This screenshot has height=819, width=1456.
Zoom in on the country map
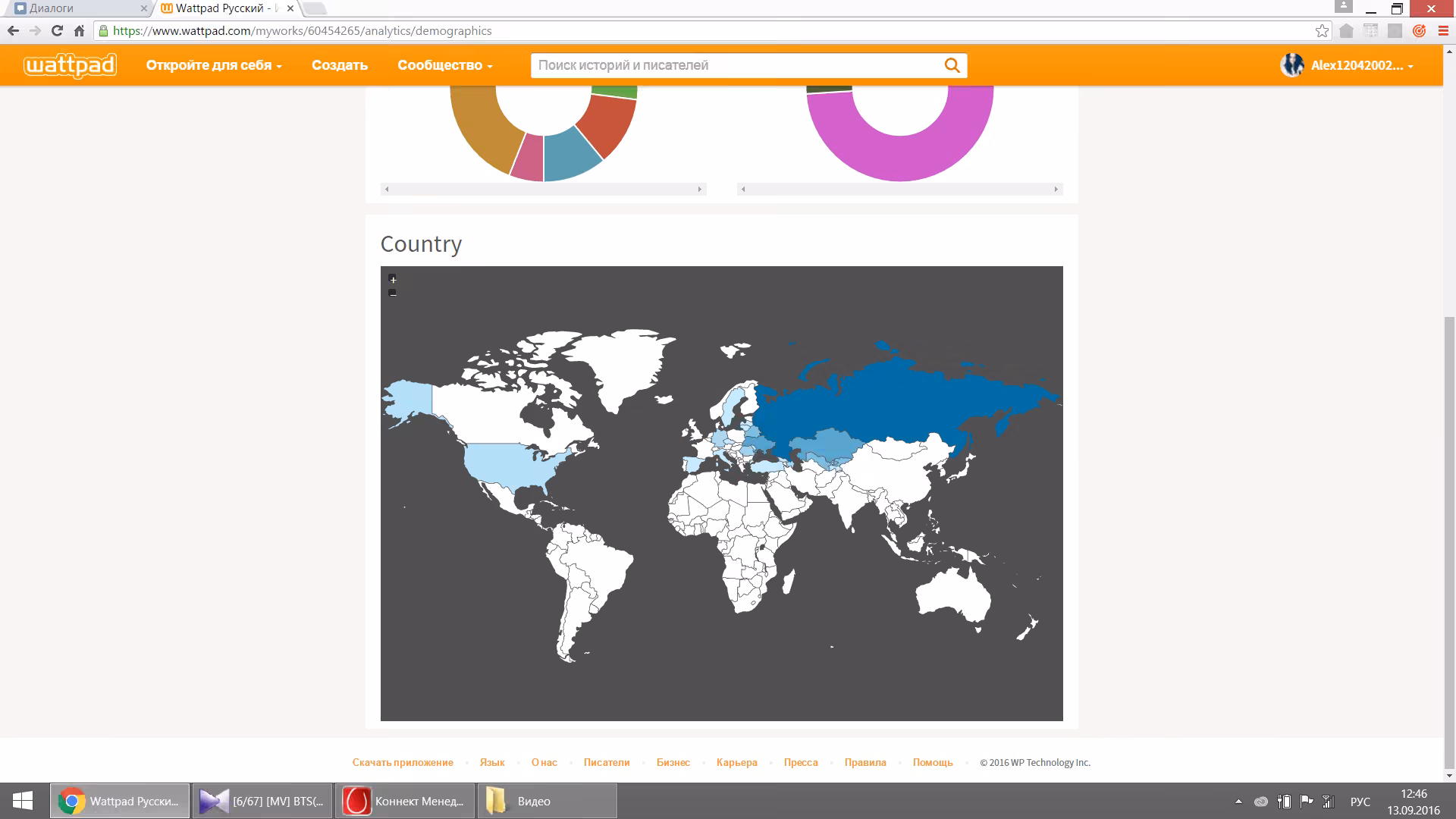393,279
